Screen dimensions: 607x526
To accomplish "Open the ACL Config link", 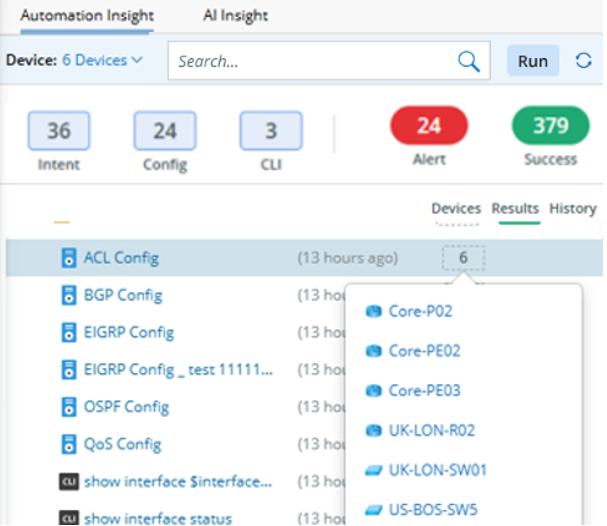I will click(x=122, y=258).
